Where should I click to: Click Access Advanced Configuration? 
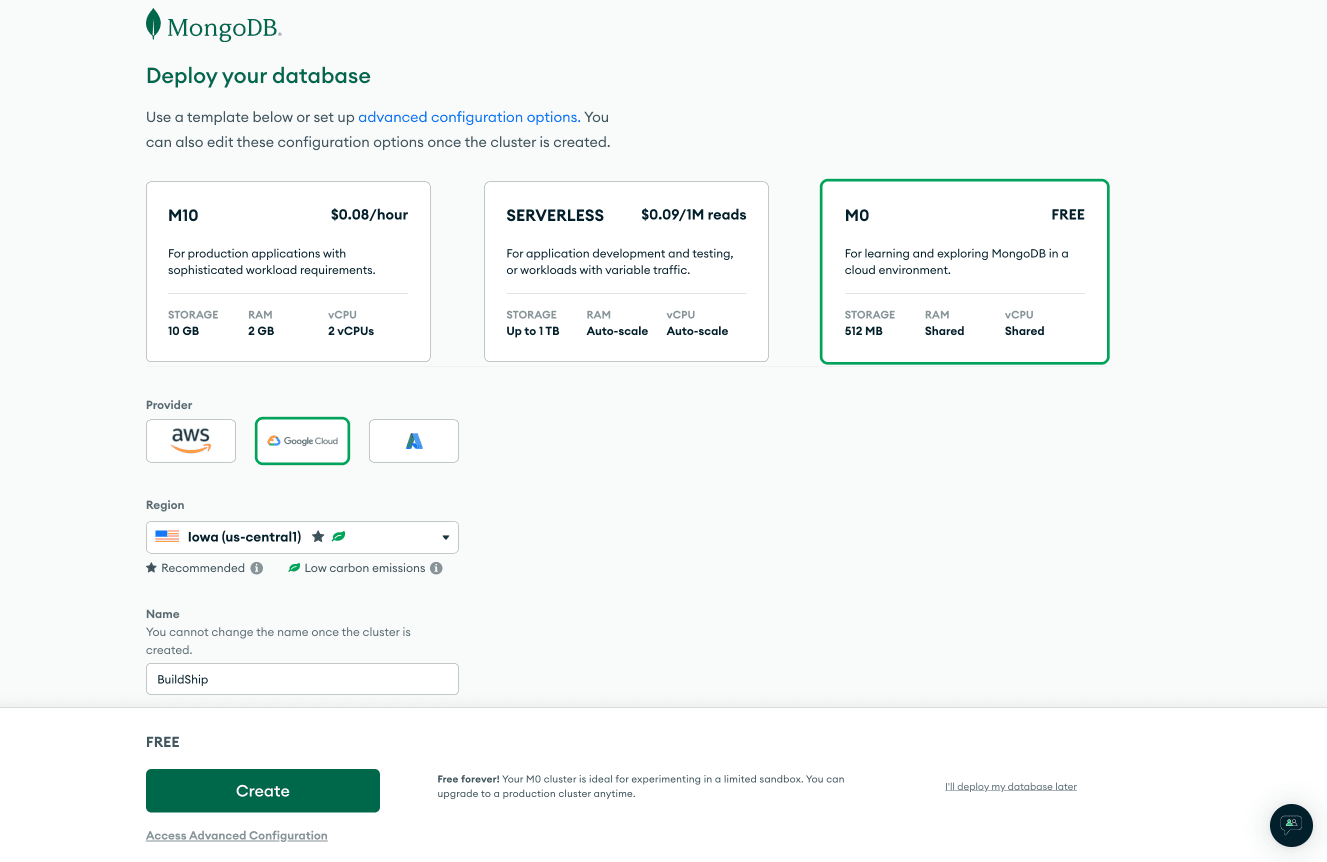[x=236, y=835]
